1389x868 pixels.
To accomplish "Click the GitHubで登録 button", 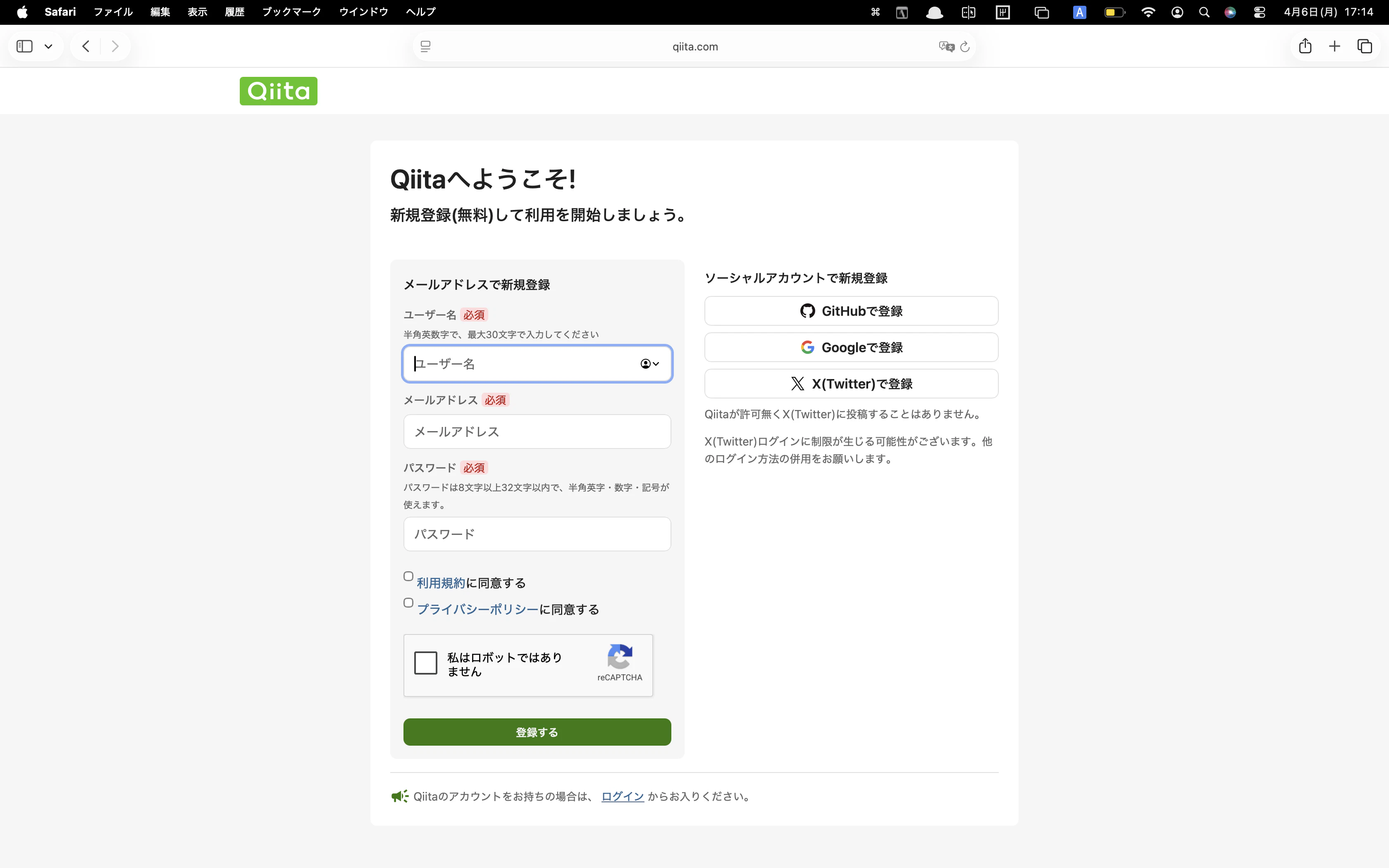I will (x=851, y=311).
